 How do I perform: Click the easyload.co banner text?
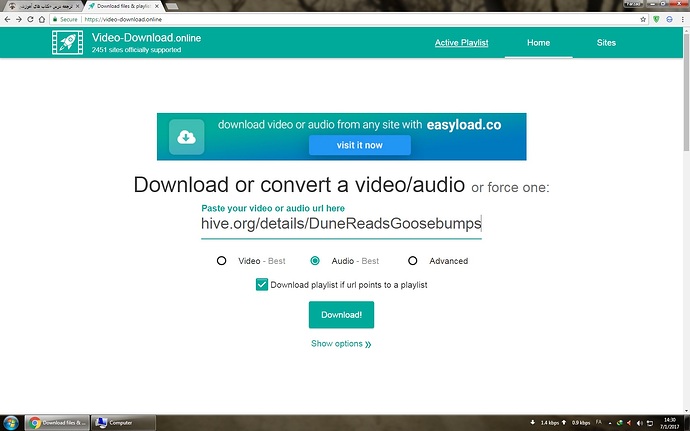(x=464, y=125)
